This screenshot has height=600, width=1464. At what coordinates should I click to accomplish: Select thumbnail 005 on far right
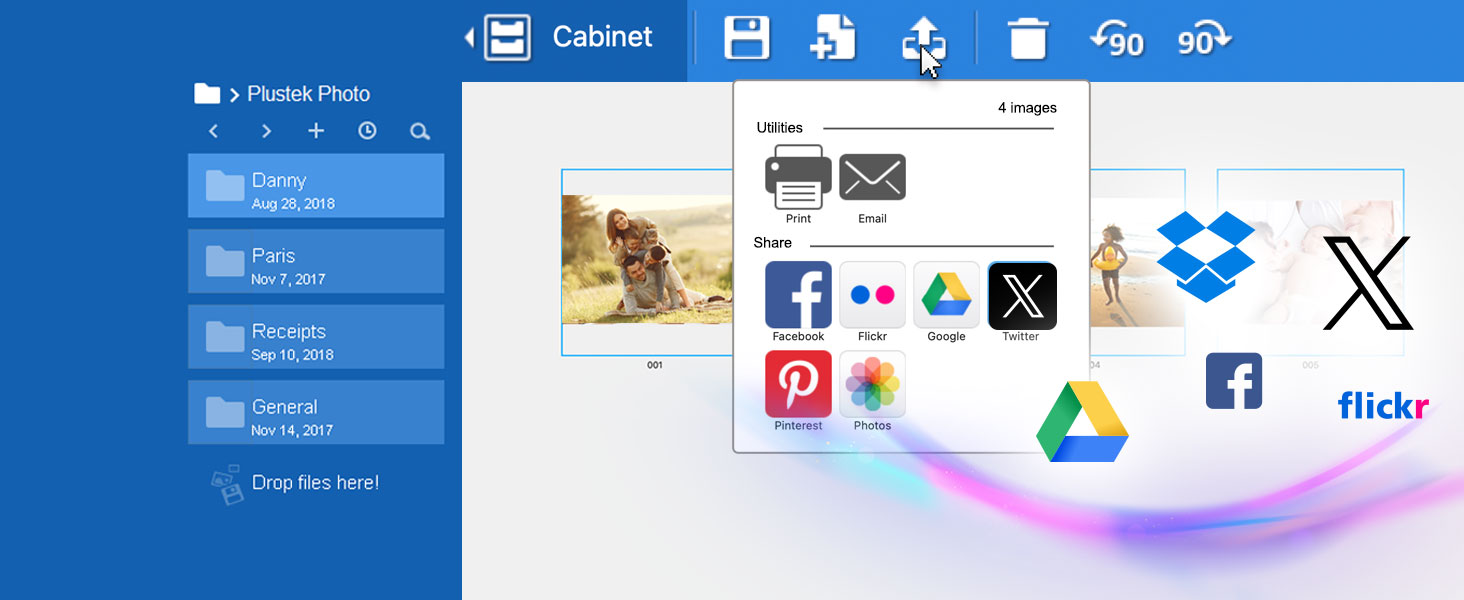(1310, 262)
